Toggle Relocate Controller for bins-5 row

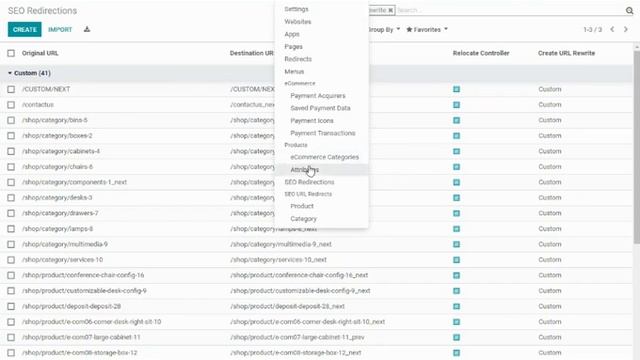(456, 120)
